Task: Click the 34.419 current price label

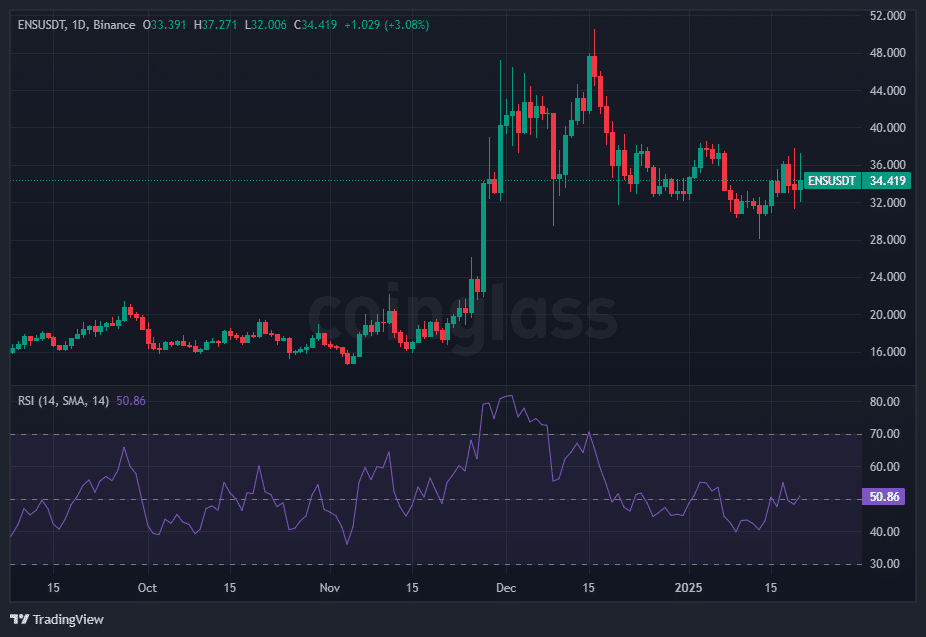Action: [888, 181]
